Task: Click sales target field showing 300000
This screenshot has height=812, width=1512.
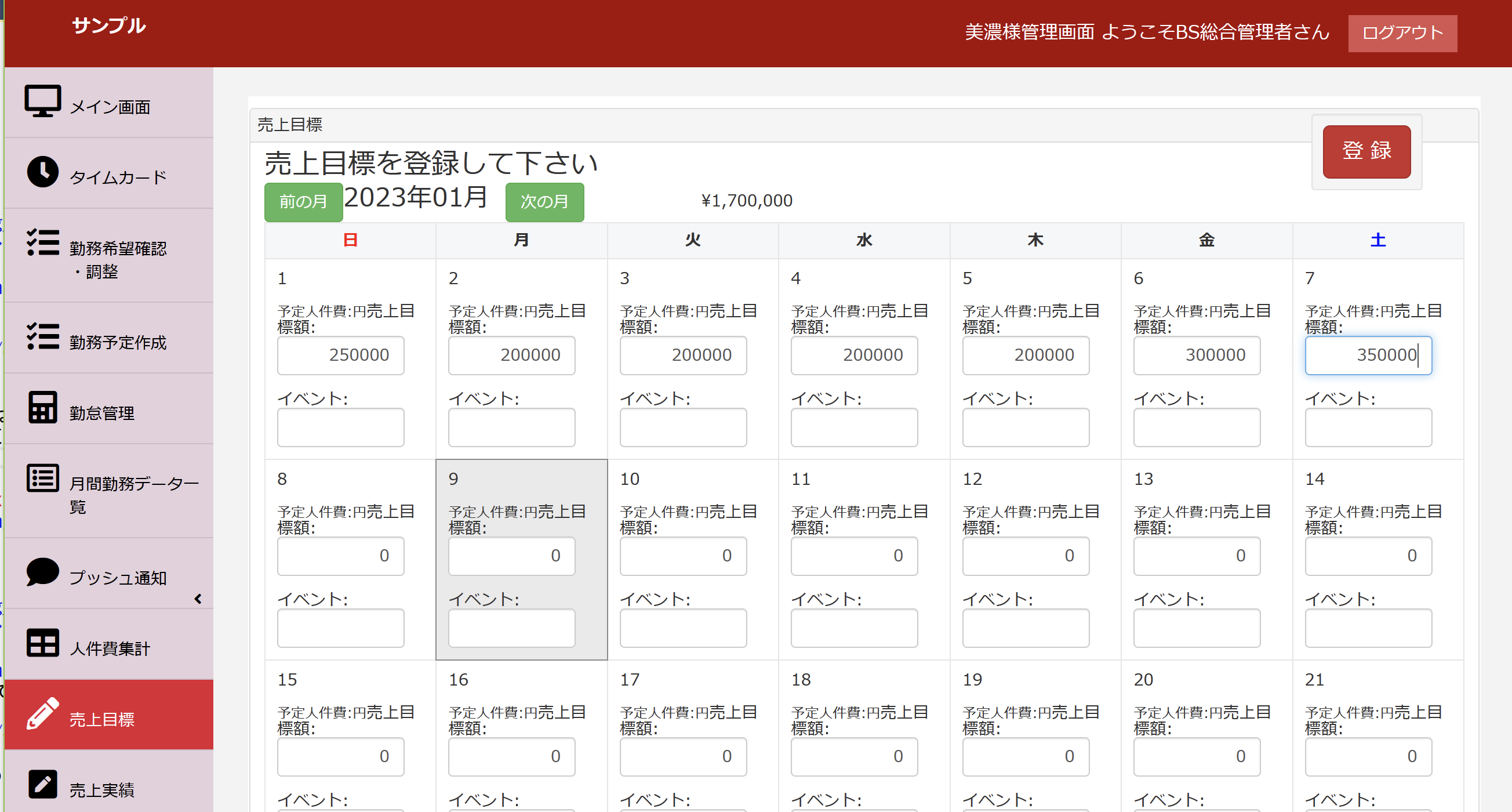Action: tap(1197, 355)
